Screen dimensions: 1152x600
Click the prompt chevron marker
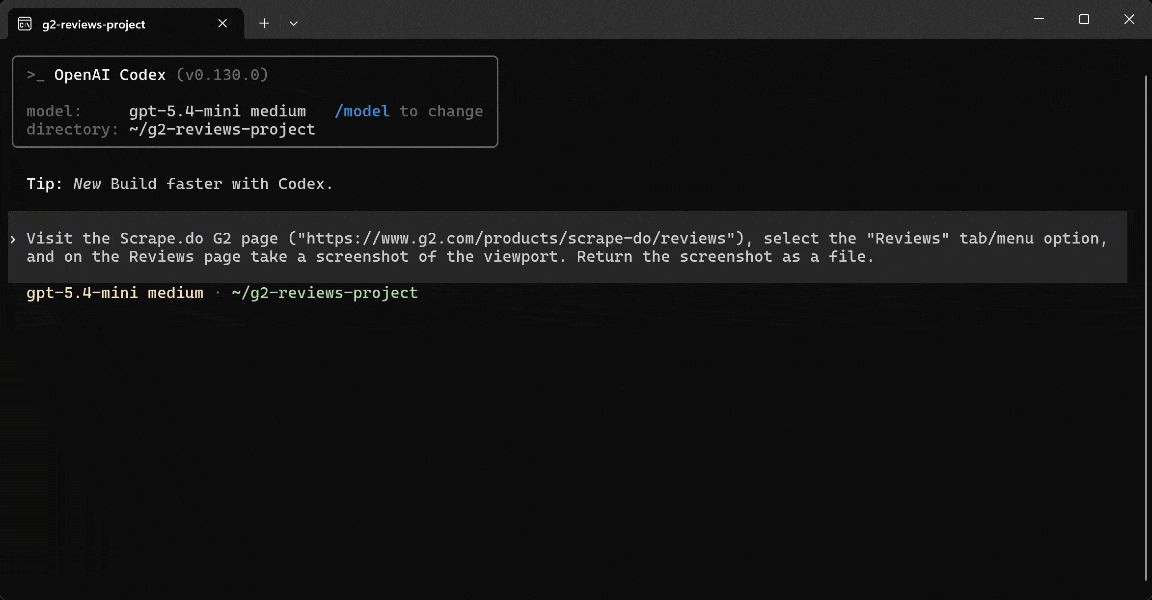13,239
